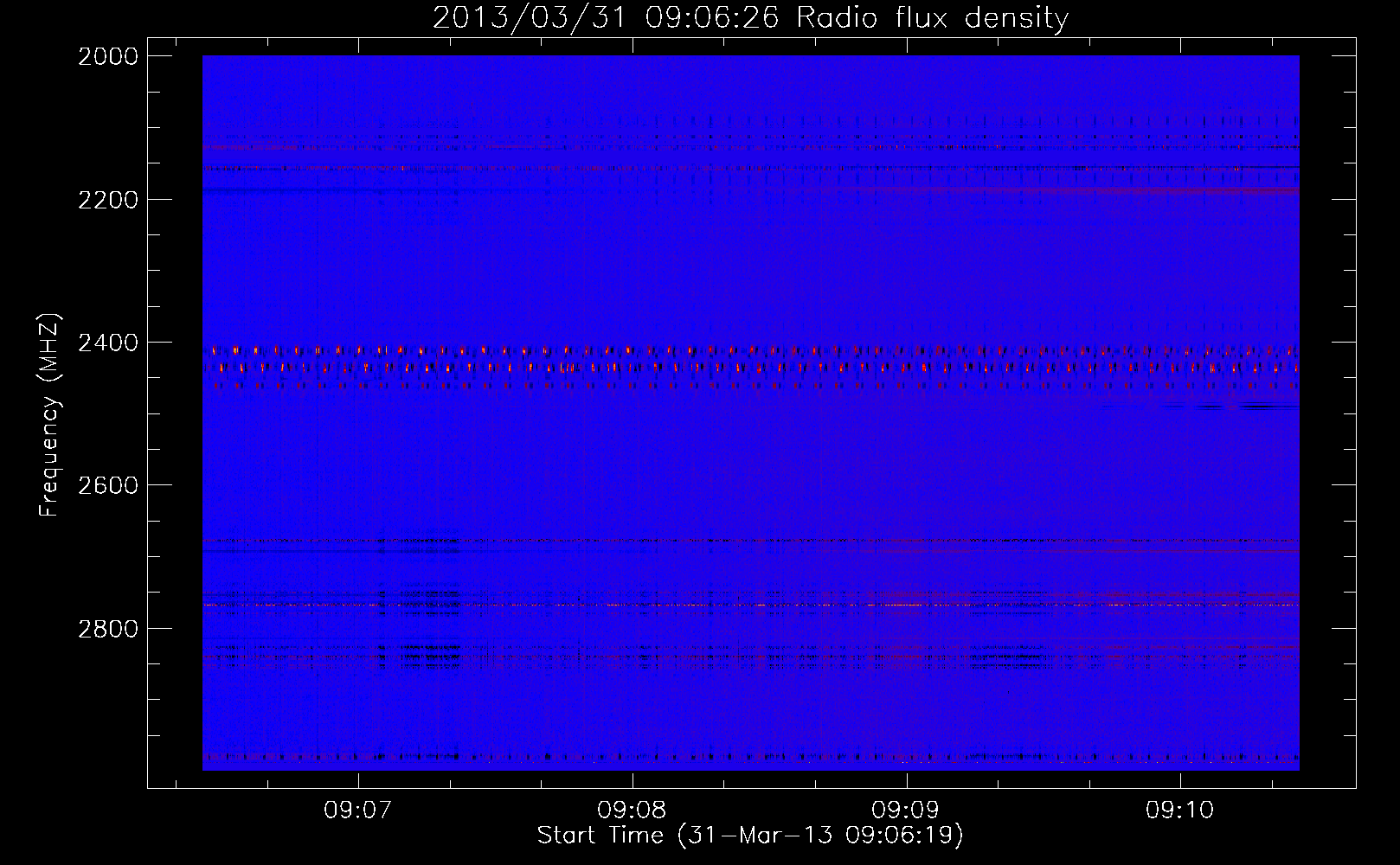The height and width of the screenshot is (865, 1400).
Task: Click the 2200 frequency axis label
Action: tap(108, 200)
